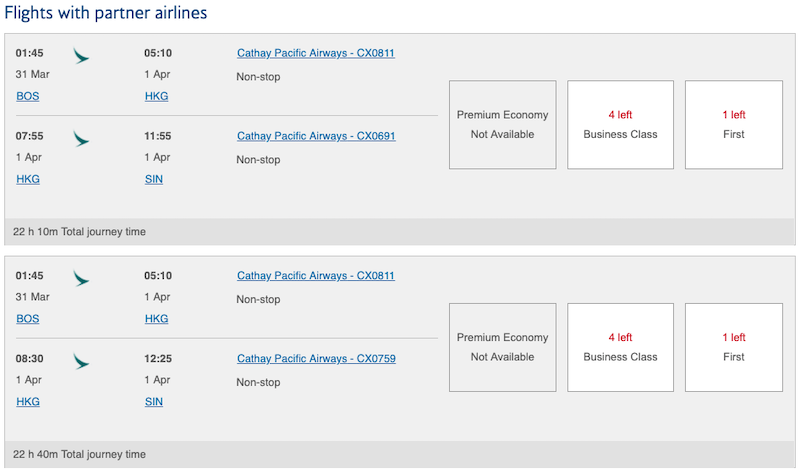Click SIN airport link under 12:25 arrival
The image size is (800, 474).
[154, 402]
